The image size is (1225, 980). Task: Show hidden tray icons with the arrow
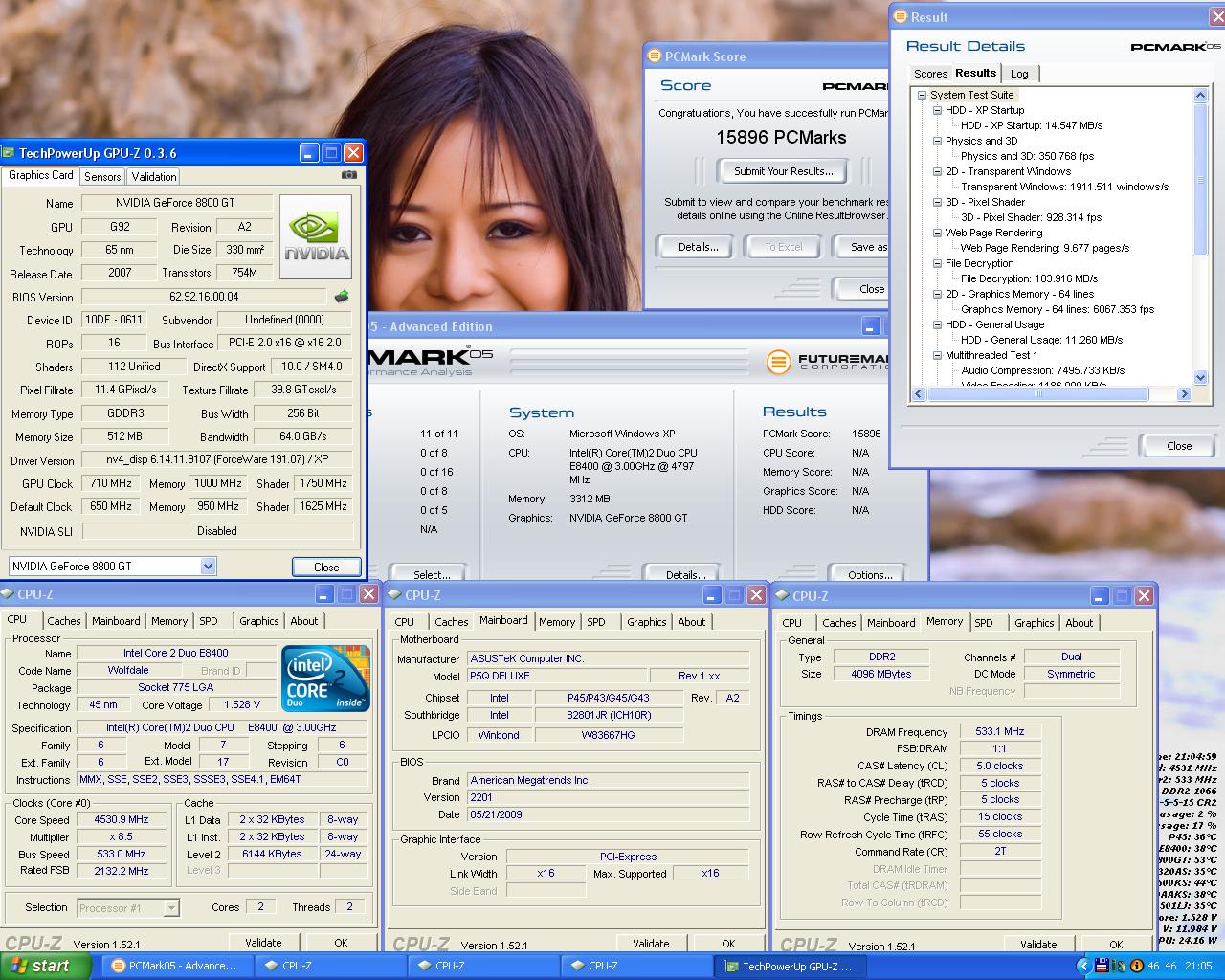(x=1083, y=967)
